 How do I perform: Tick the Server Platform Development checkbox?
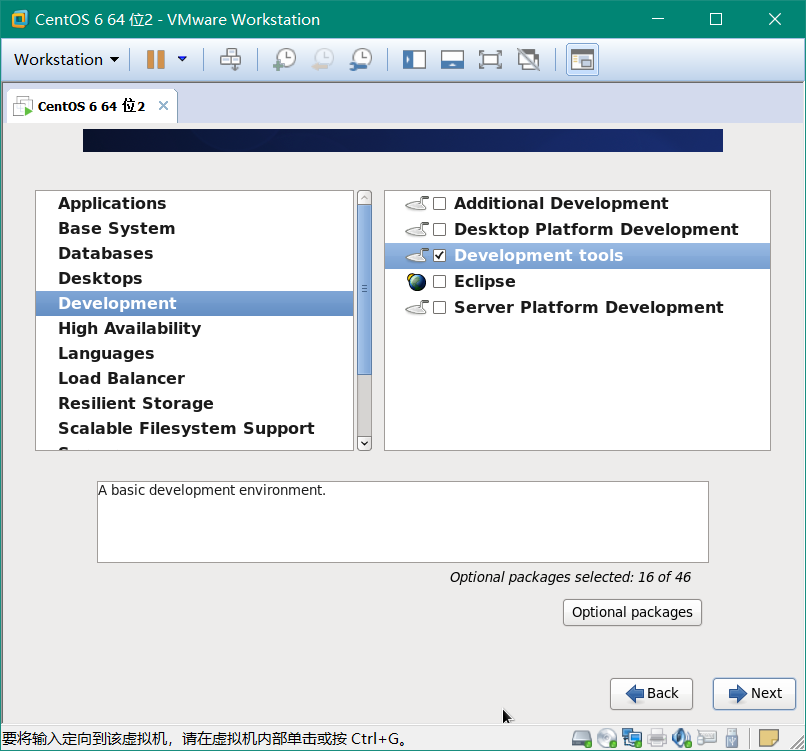click(439, 308)
